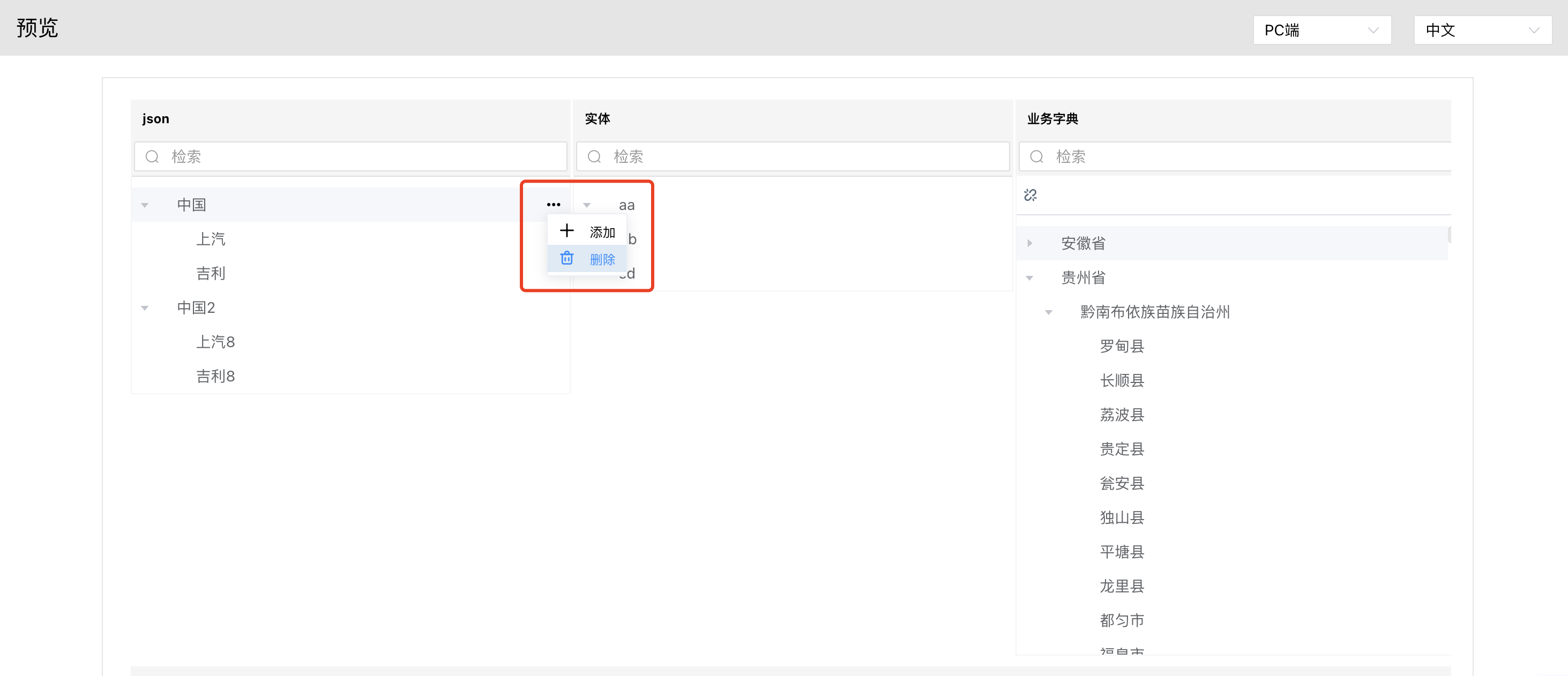
Task: Expand the 安徽省 node
Action: pyautogui.click(x=1029, y=243)
